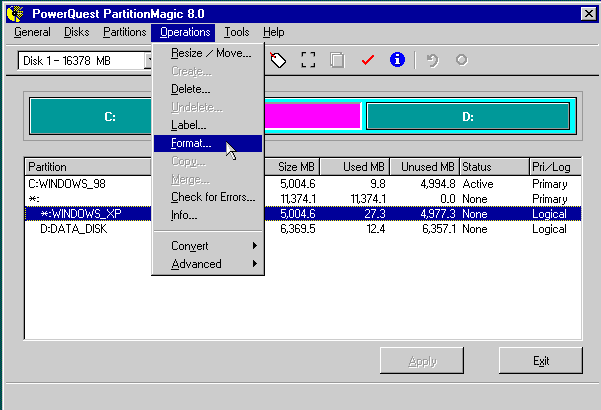The width and height of the screenshot is (601, 410).
Task: Choose Label... from Operations menu
Action: tap(208, 125)
